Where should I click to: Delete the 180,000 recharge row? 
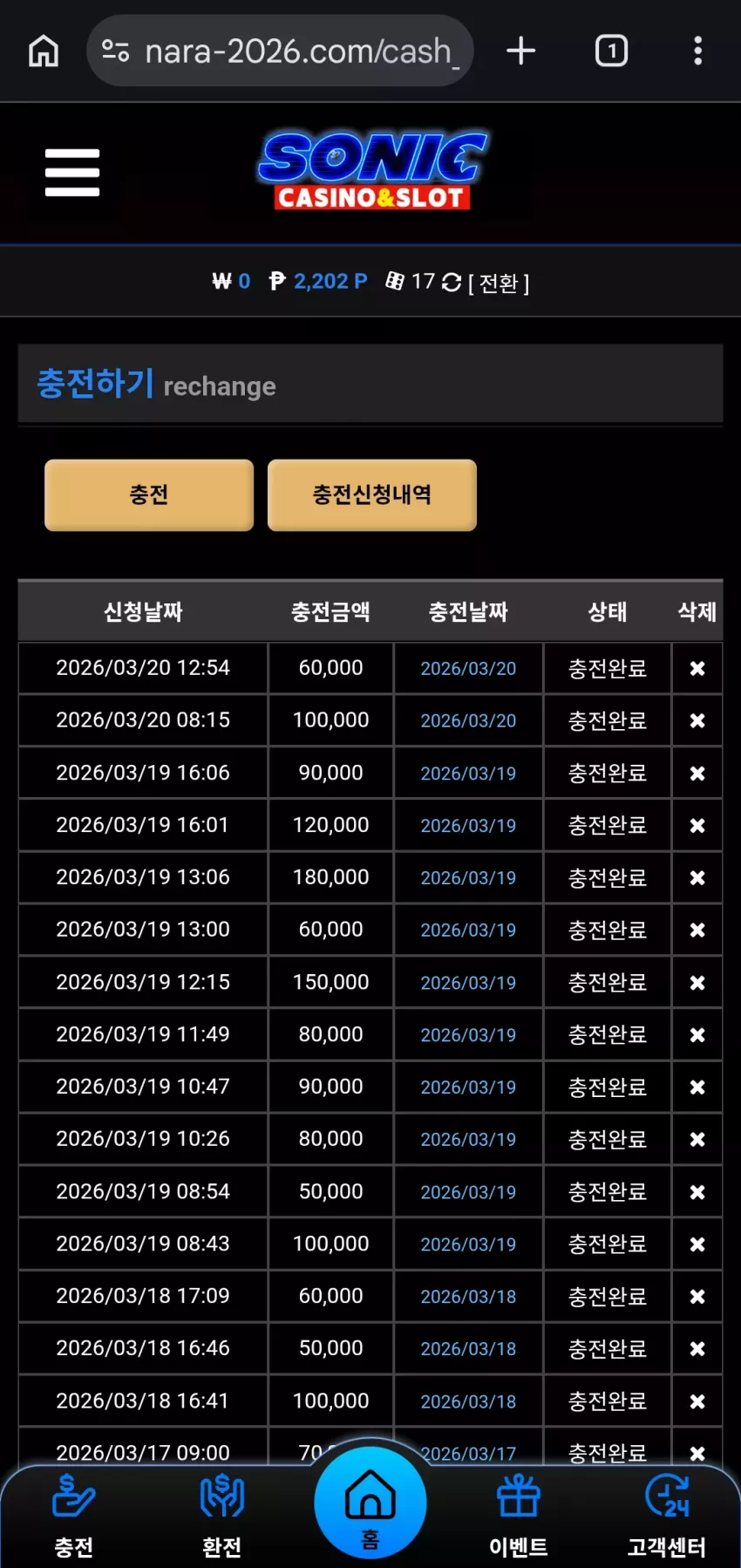pos(697,877)
